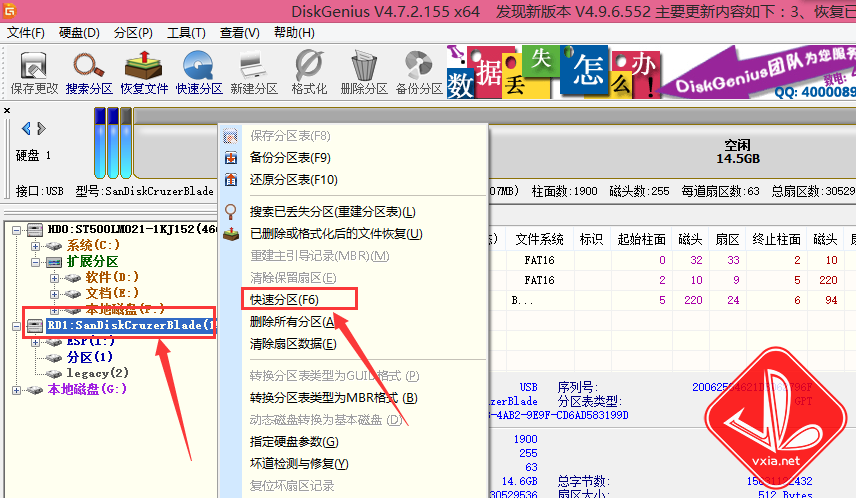Click the Quick Partition (快速分区) toolbar icon

click(199, 73)
